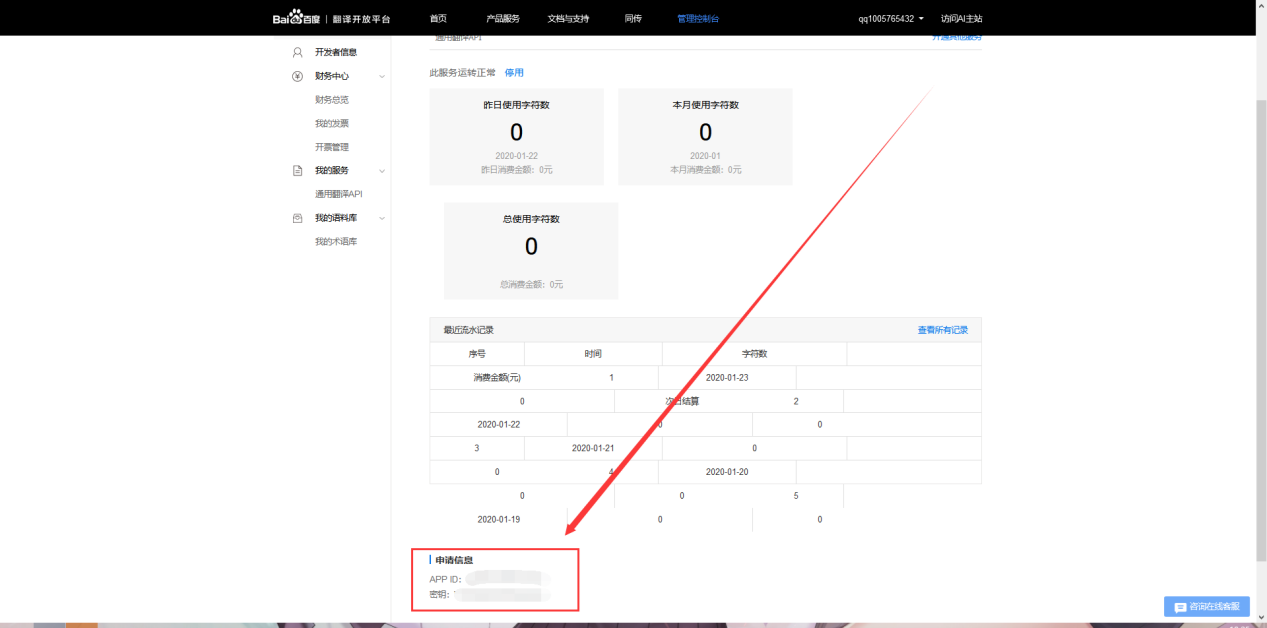Open 财务总览 in the sidebar
Viewport: 1267px width, 628px height.
(x=332, y=100)
